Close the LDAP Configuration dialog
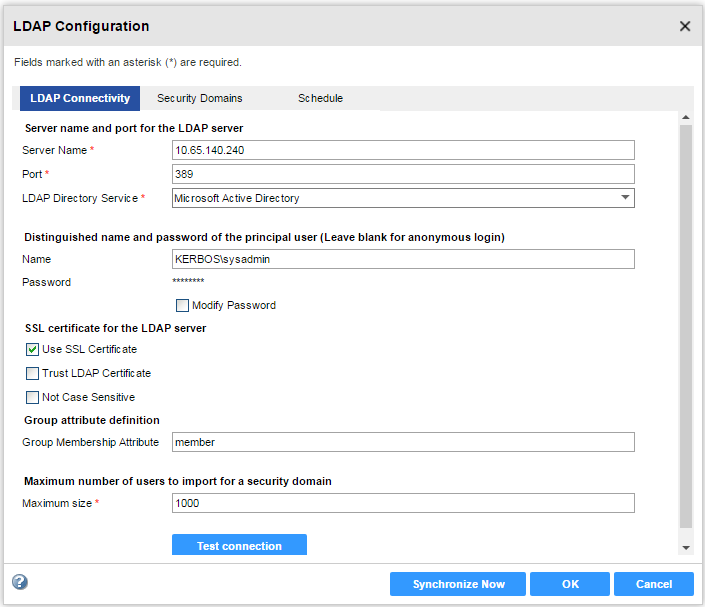The image size is (705, 607). pyautogui.click(x=685, y=26)
